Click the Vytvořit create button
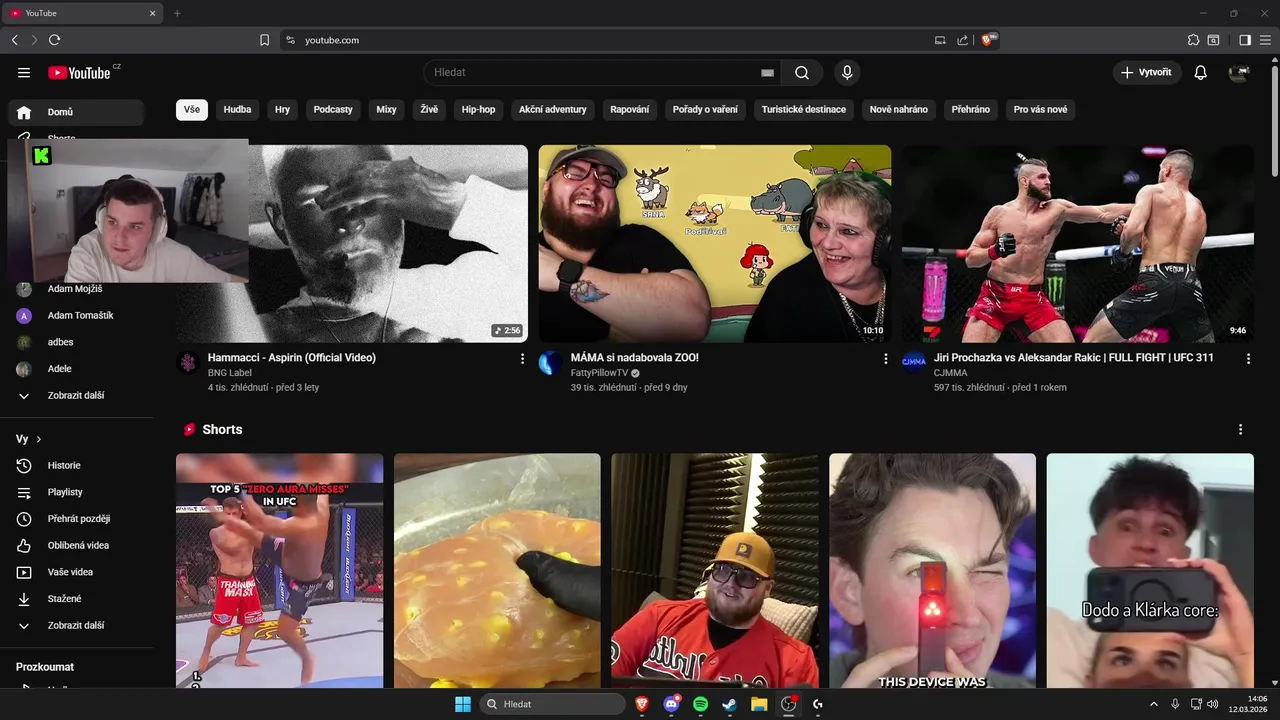 1147,73
